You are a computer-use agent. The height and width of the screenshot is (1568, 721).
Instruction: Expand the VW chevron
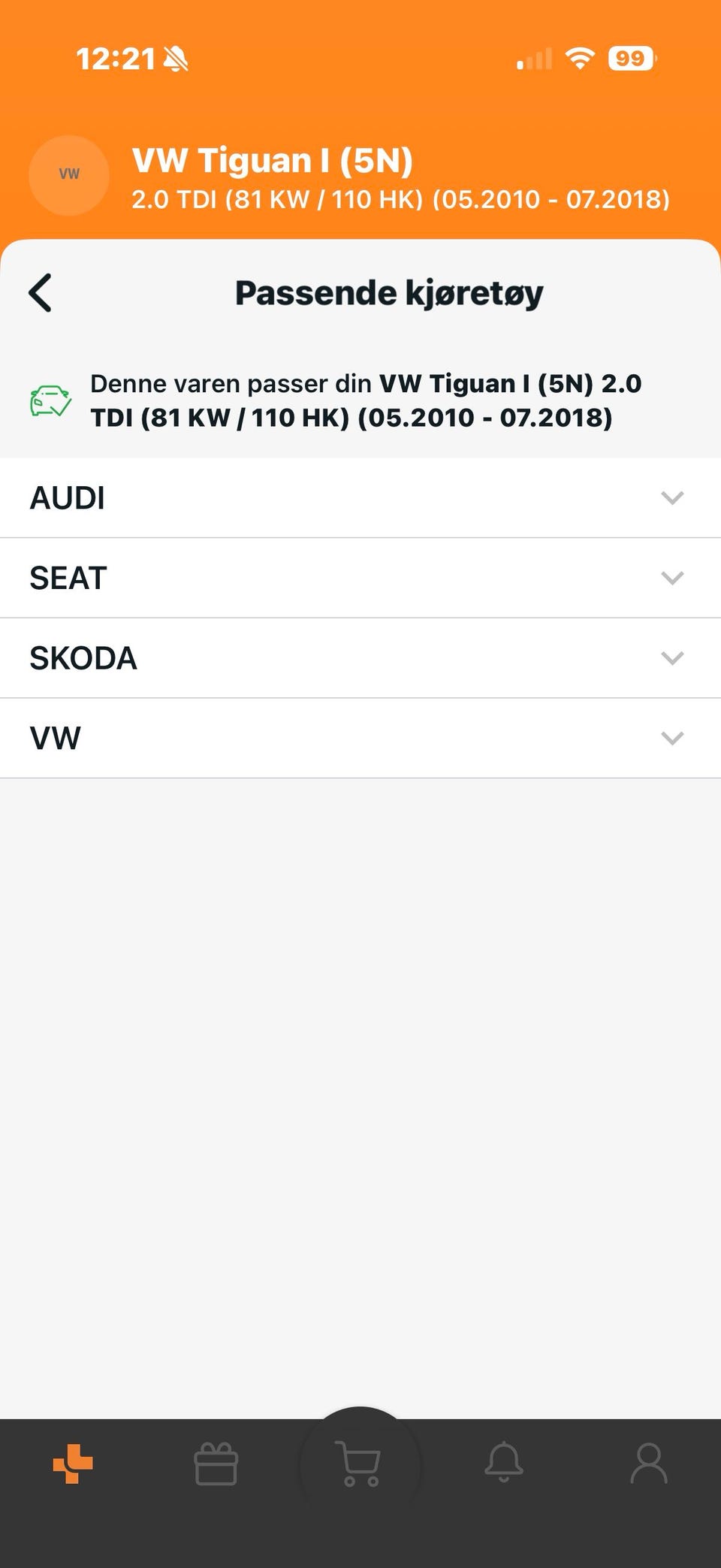(672, 738)
